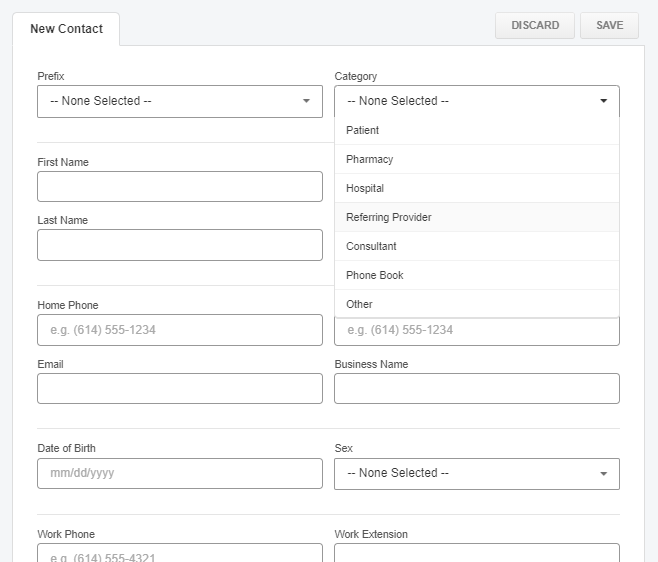The height and width of the screenshot is (562, 658).
Task: Choose Pharmacy category option
Action: (x=370, y=159)
